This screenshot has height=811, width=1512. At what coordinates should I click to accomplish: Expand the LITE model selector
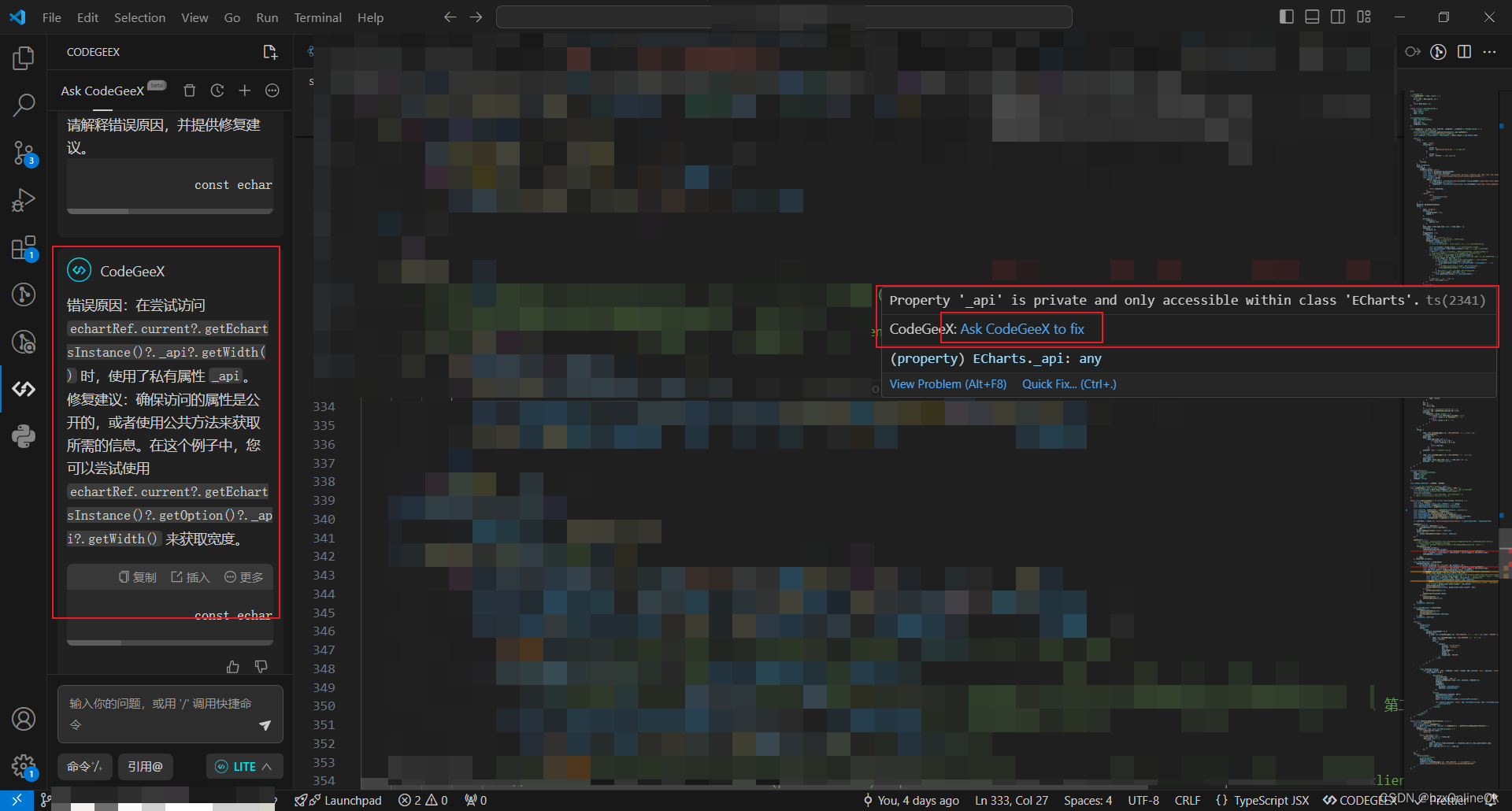244,766
